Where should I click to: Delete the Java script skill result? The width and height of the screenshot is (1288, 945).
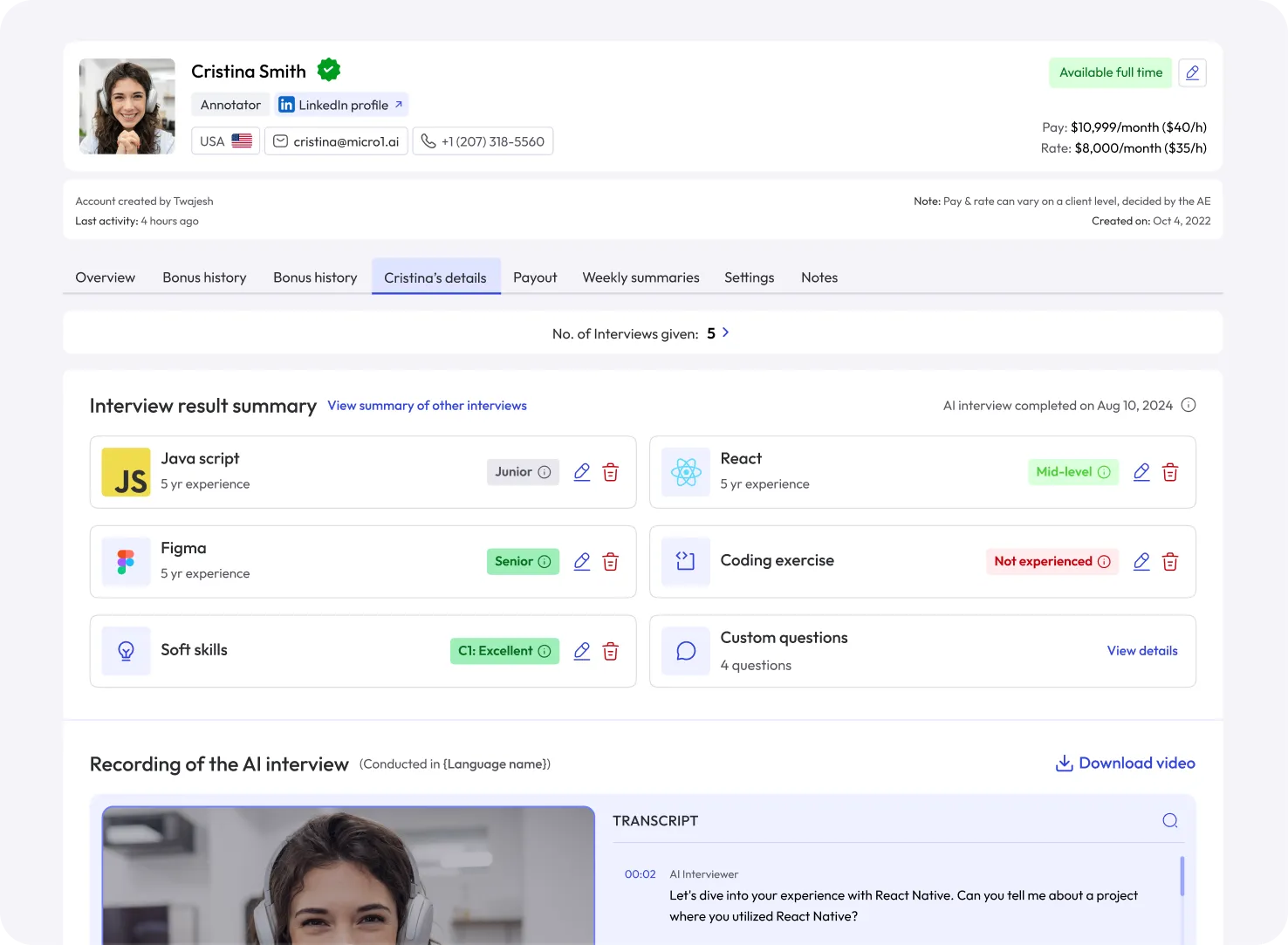[611, 472]
